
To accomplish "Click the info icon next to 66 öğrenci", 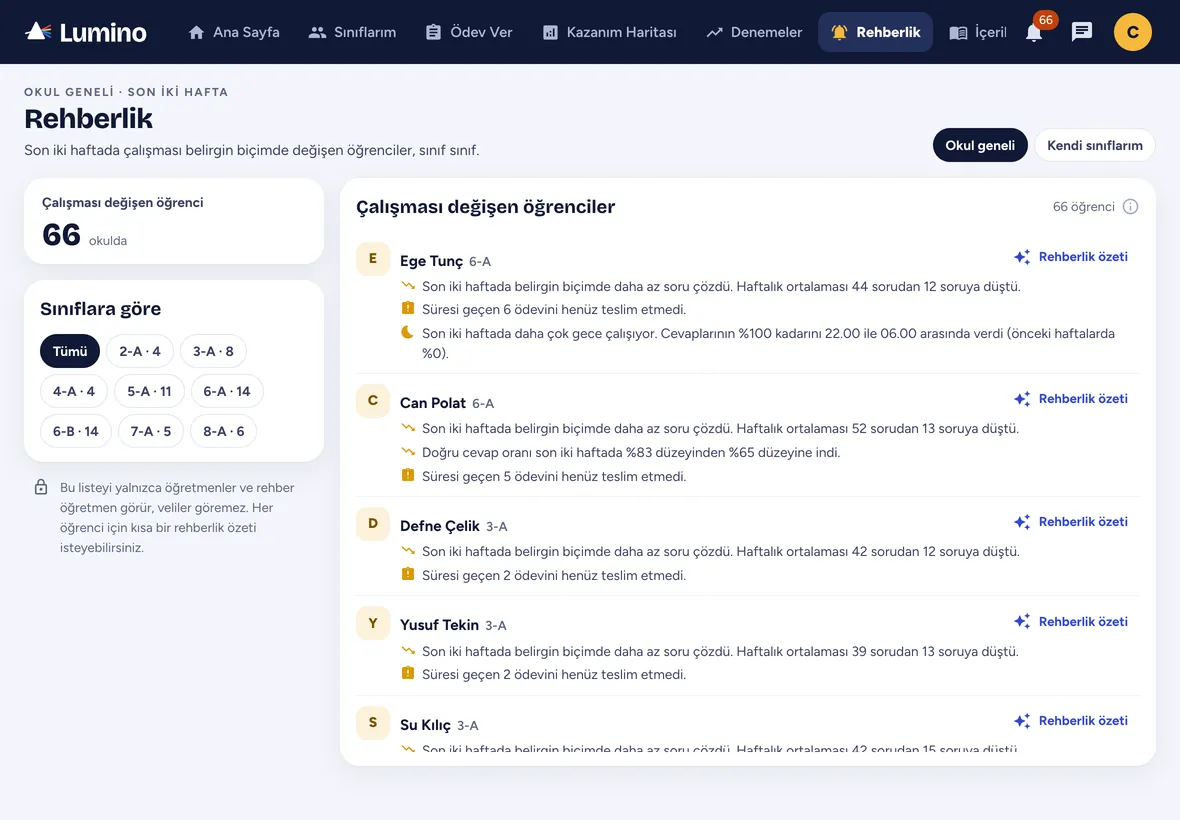I will click(1130, 207).
